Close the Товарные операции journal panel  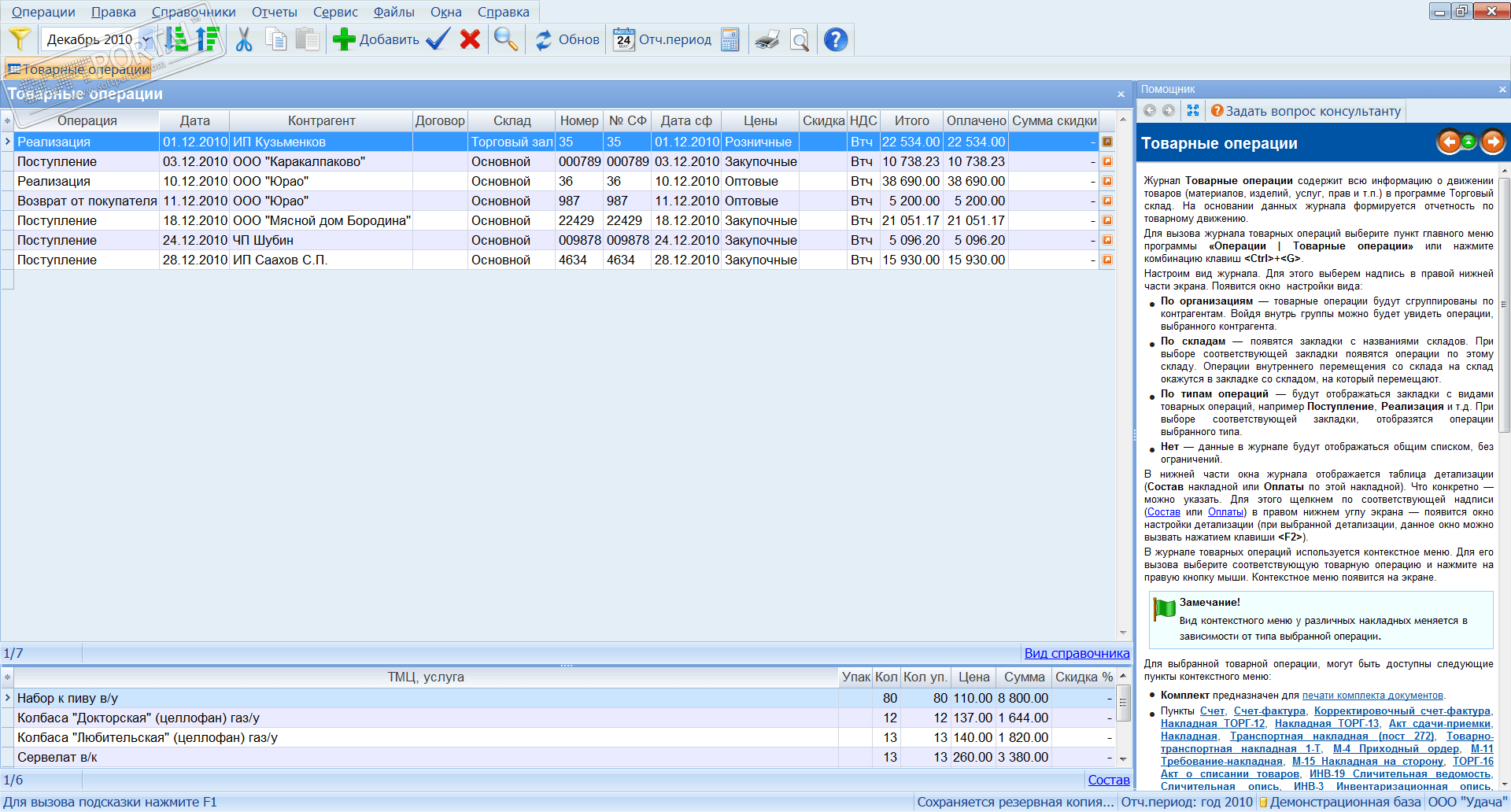pos(1121,94)
